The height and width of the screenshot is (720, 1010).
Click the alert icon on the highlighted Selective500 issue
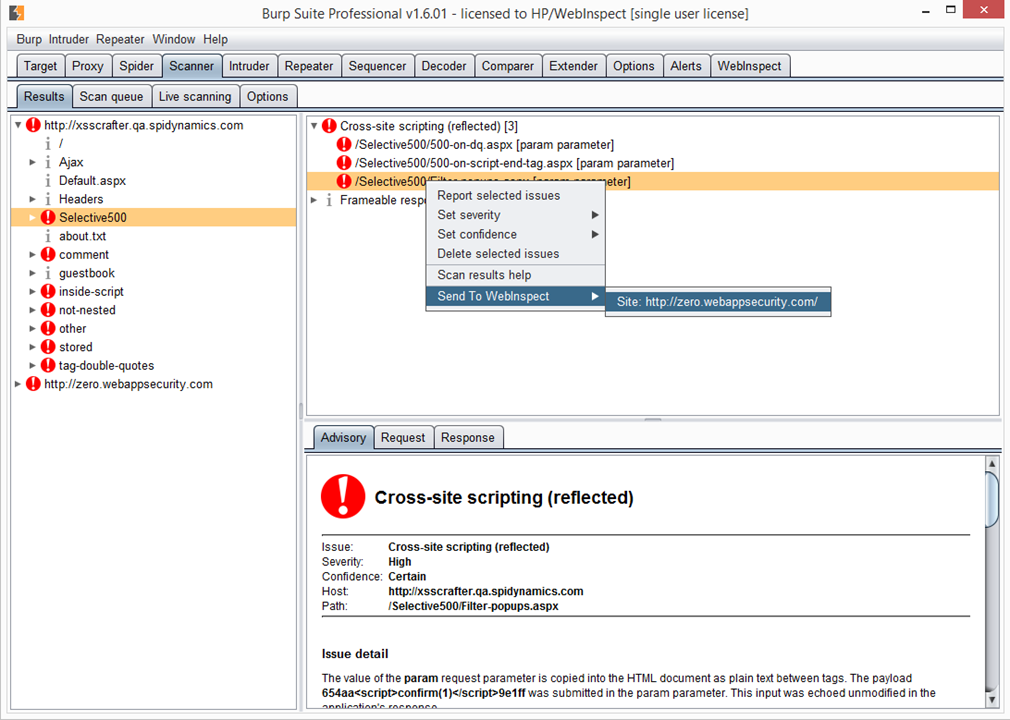(x=344, y=182)
